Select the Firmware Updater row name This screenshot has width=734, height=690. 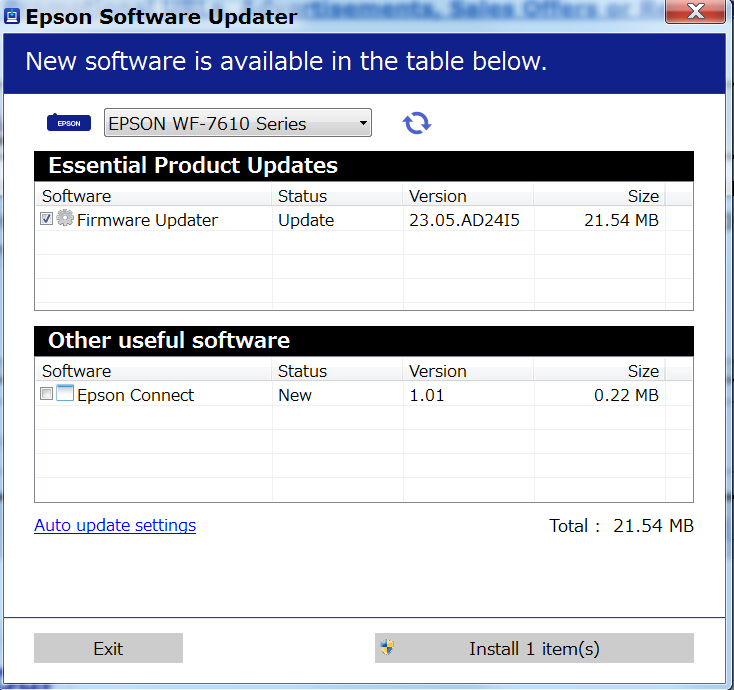click(x=147, y=220)
